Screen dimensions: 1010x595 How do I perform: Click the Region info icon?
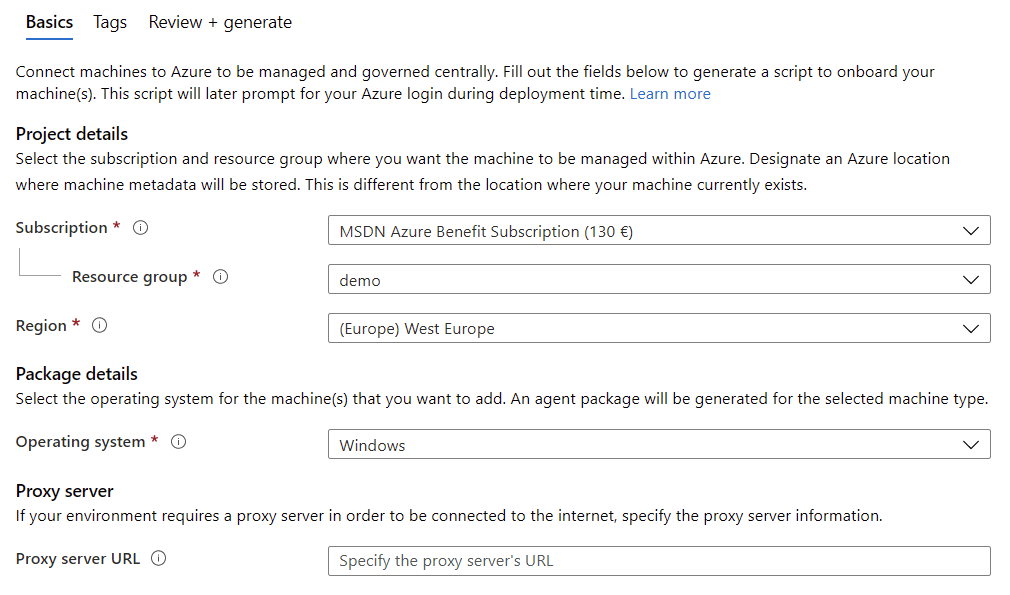99,325
